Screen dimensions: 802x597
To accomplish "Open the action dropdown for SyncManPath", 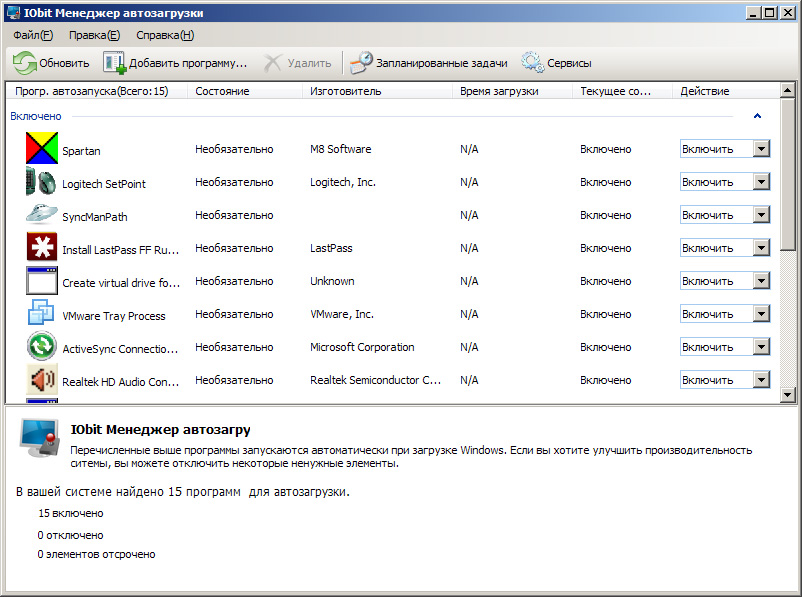I will coord(761,215).
